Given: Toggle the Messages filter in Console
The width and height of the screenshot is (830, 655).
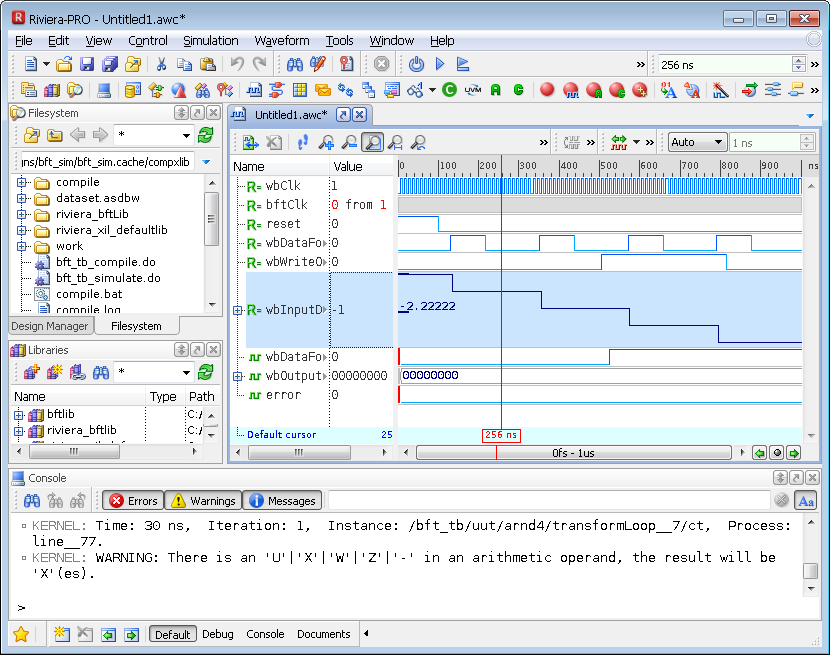Looking at the screenshot, I should point(282,500).
